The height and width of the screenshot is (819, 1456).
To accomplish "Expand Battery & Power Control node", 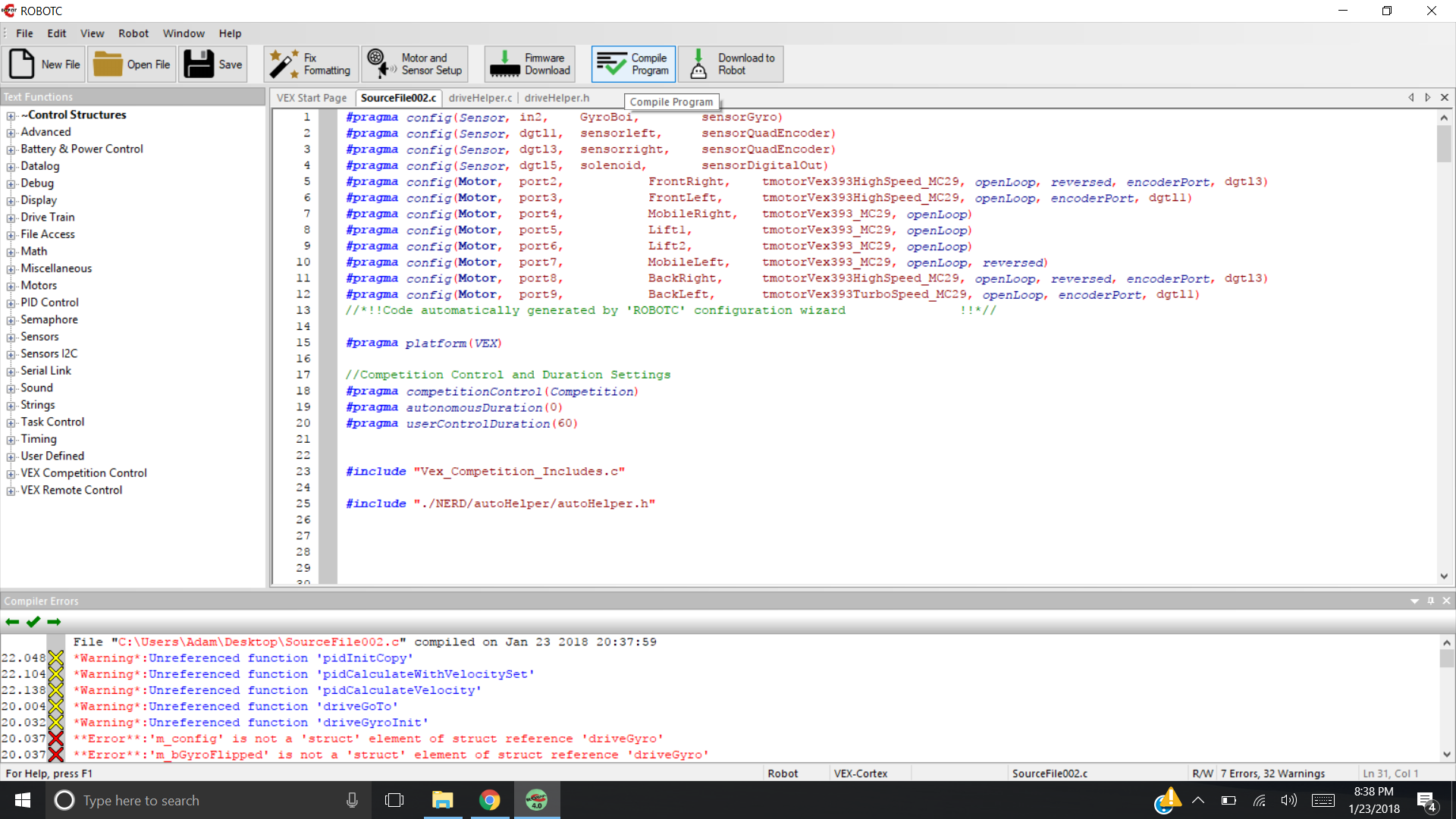I will [11, 150].
